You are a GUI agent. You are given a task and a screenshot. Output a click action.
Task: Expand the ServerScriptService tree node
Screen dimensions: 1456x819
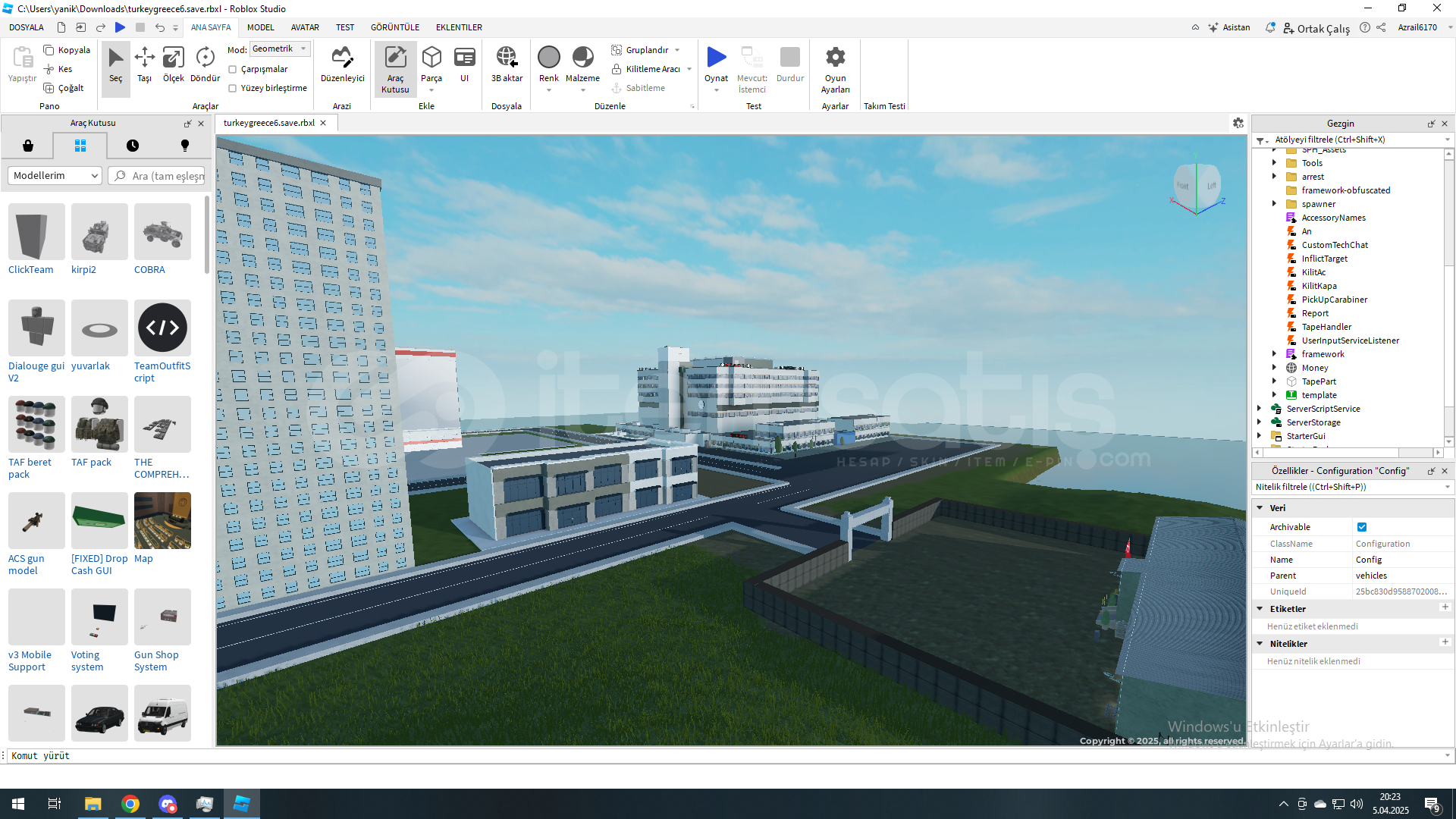(1260, 408)
